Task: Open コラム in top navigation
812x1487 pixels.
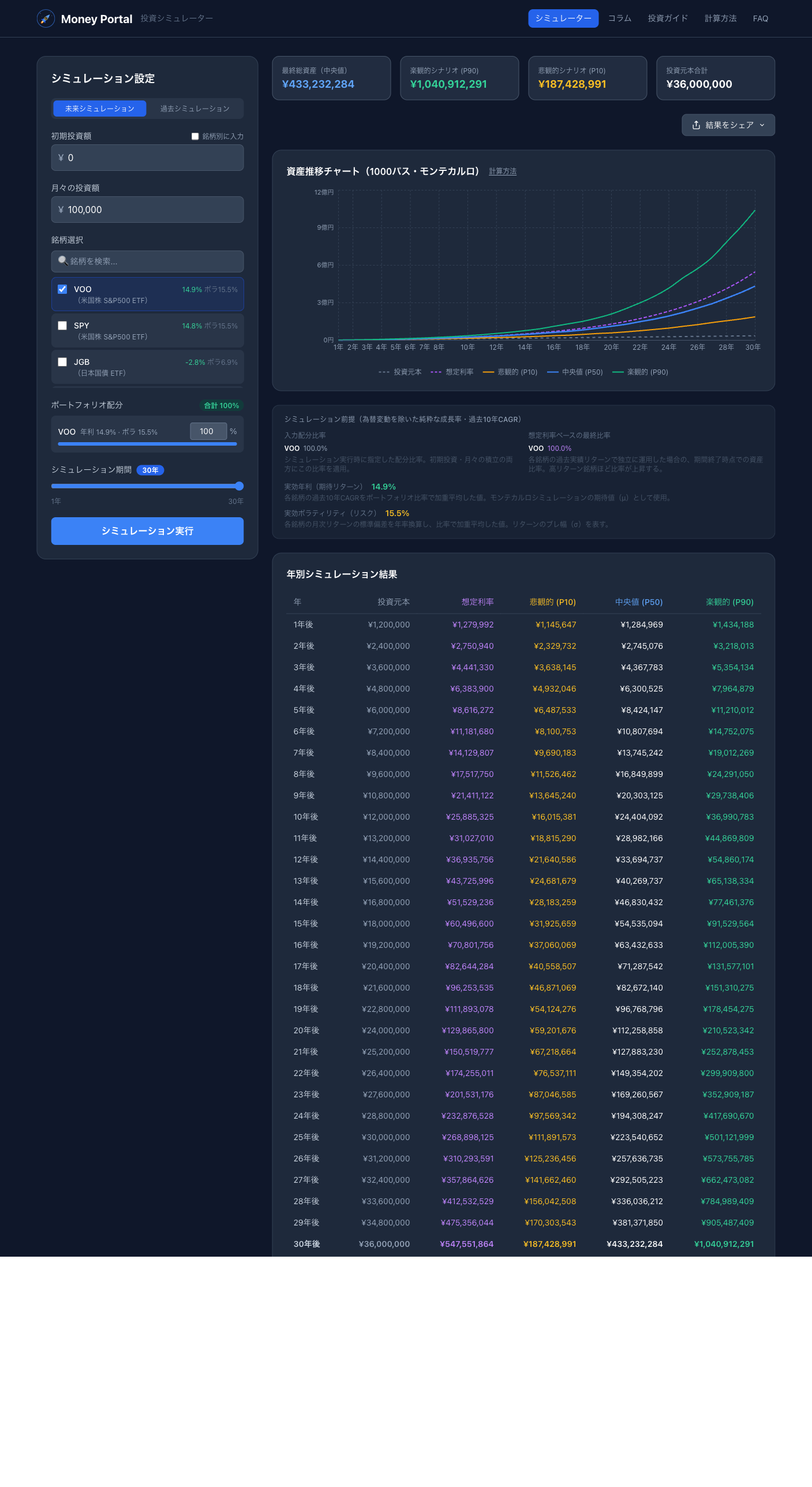Action: (620, 18)
